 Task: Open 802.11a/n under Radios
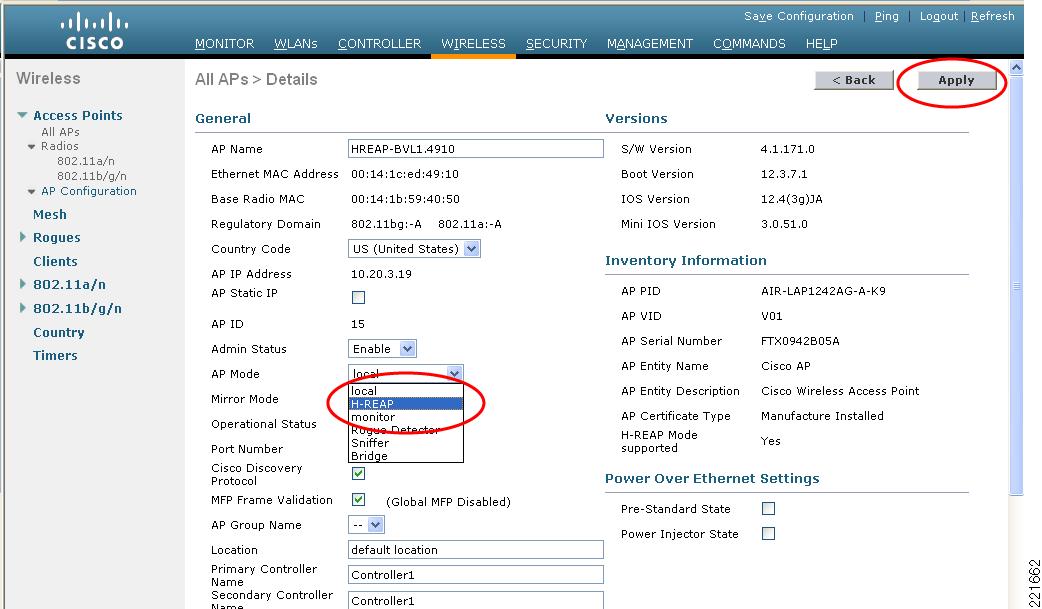click(86, 161)
